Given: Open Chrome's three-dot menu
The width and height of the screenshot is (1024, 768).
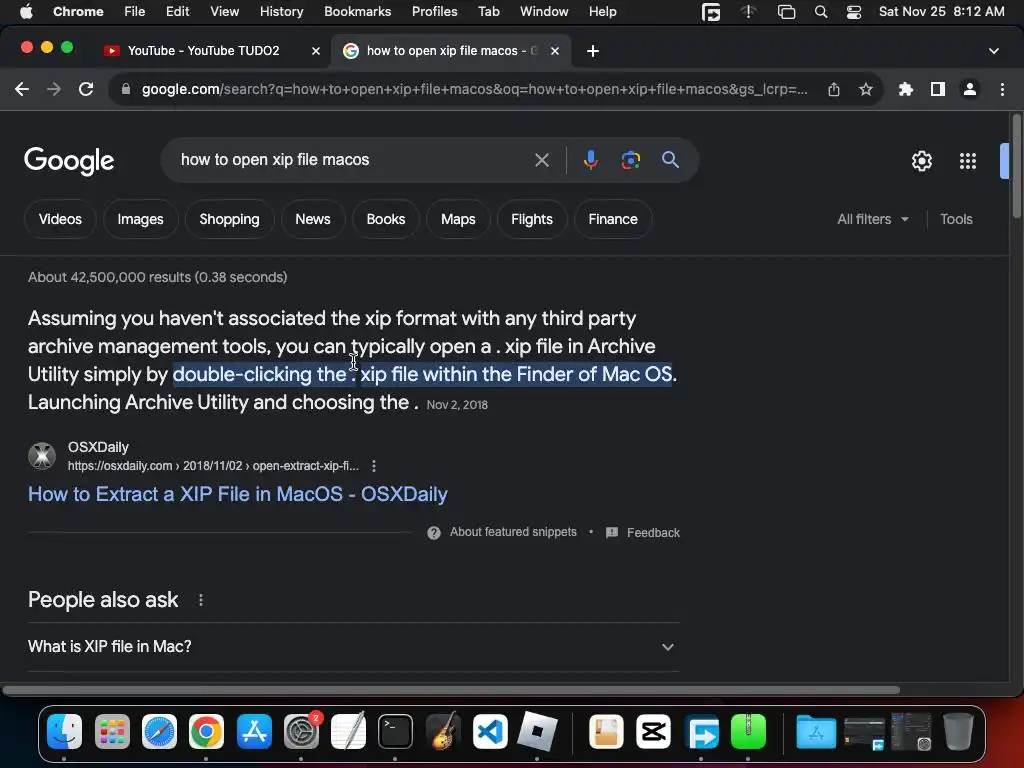Looking at the screenshot, I should click(x=1002, y=89).
